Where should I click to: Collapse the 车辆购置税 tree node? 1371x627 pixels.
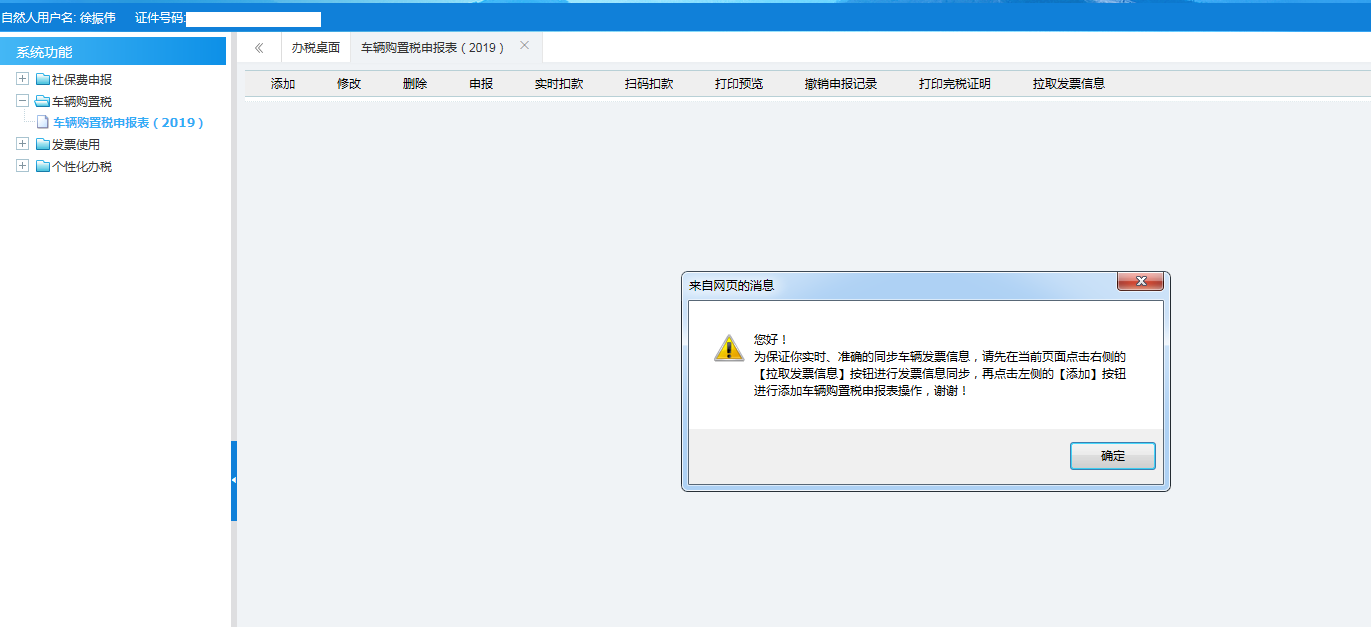[x=22, y=100]
